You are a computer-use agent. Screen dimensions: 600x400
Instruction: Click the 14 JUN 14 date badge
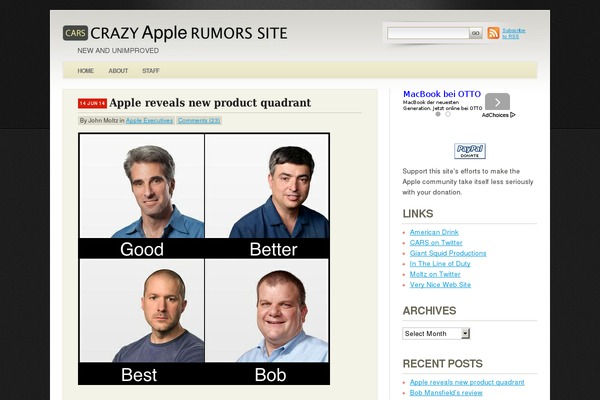coord(92,103)
